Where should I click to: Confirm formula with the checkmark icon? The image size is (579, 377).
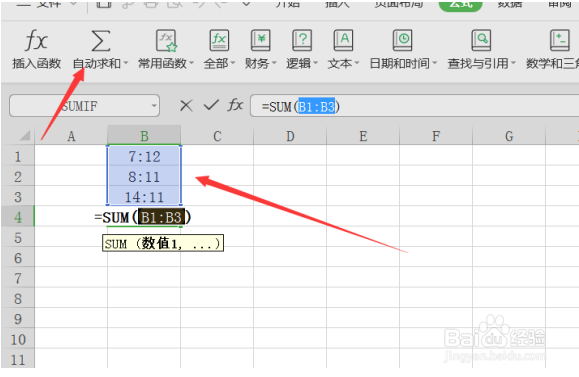click(x=211, y=105)
